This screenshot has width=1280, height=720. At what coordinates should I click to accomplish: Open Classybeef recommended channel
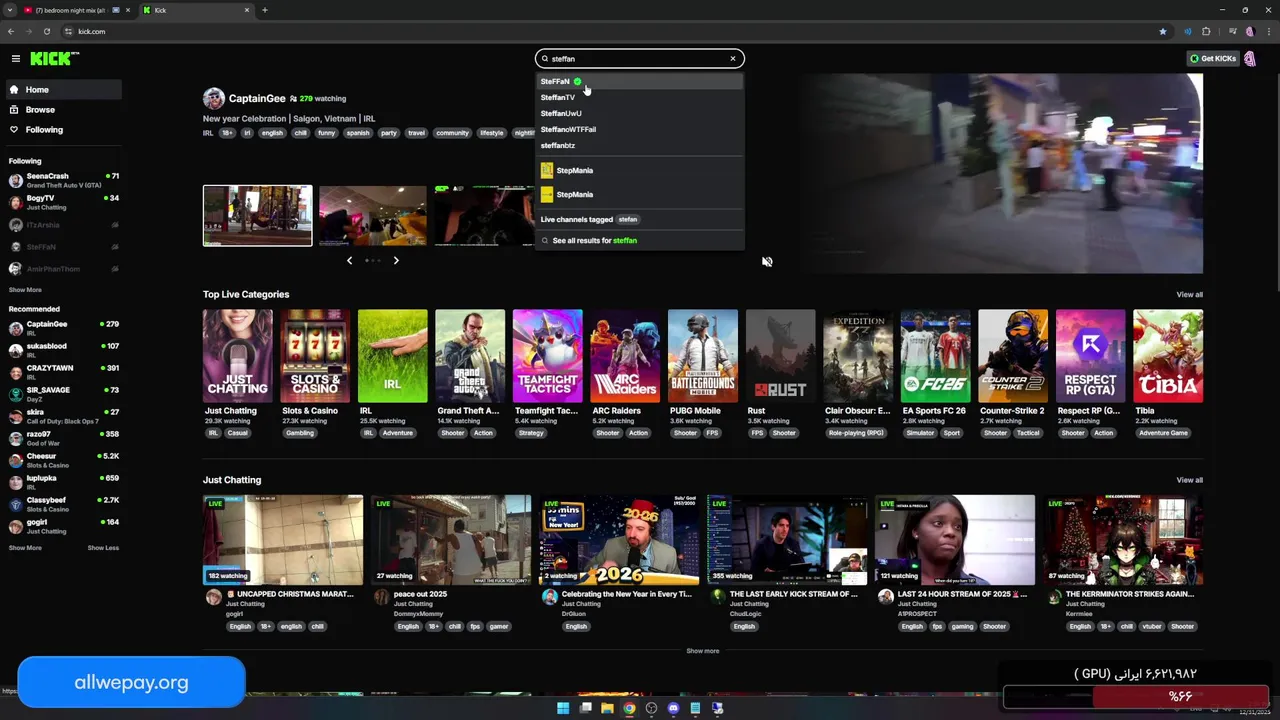coord(62,504)
